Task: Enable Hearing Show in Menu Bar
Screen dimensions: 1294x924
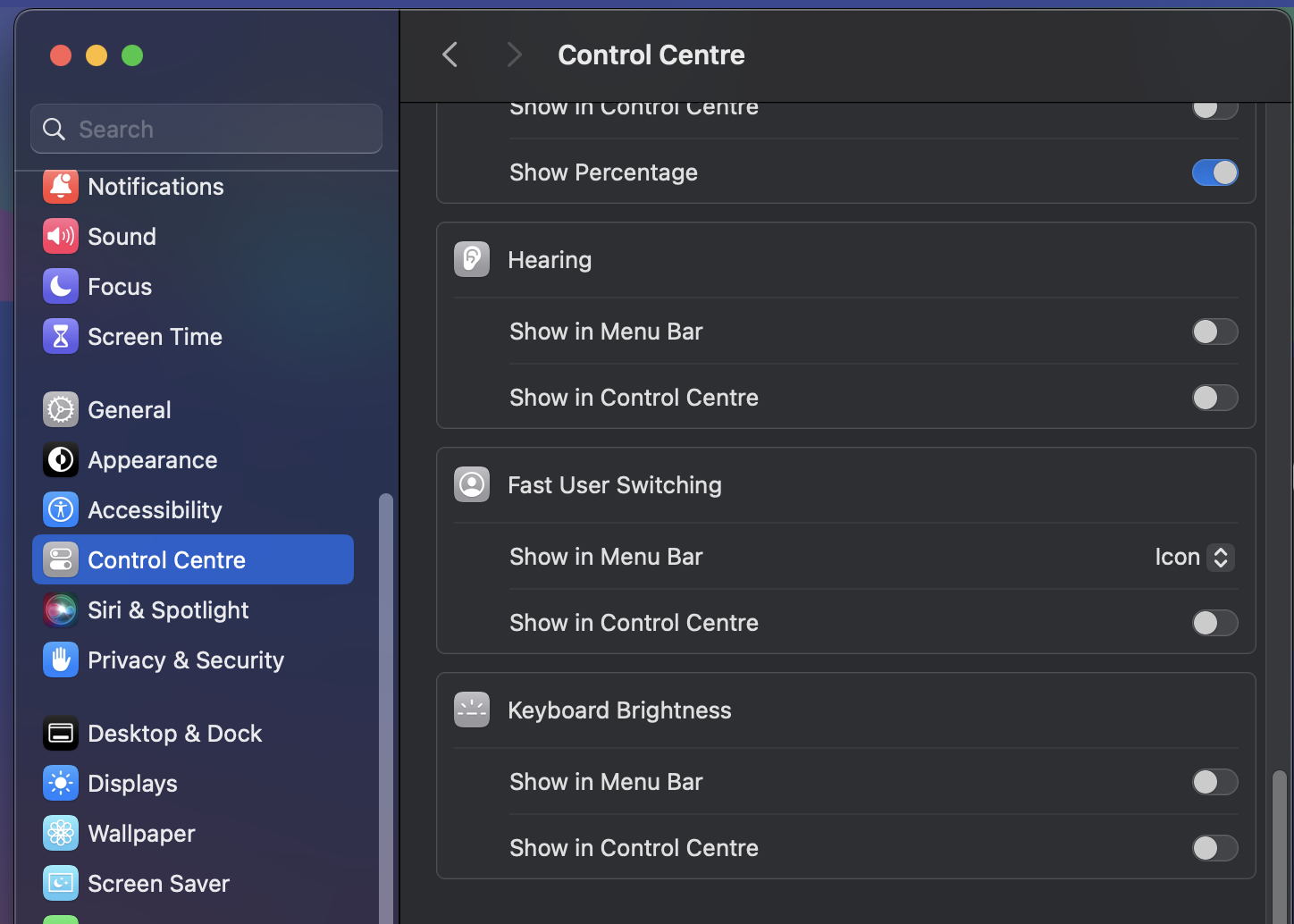Action: [1215, 332]
